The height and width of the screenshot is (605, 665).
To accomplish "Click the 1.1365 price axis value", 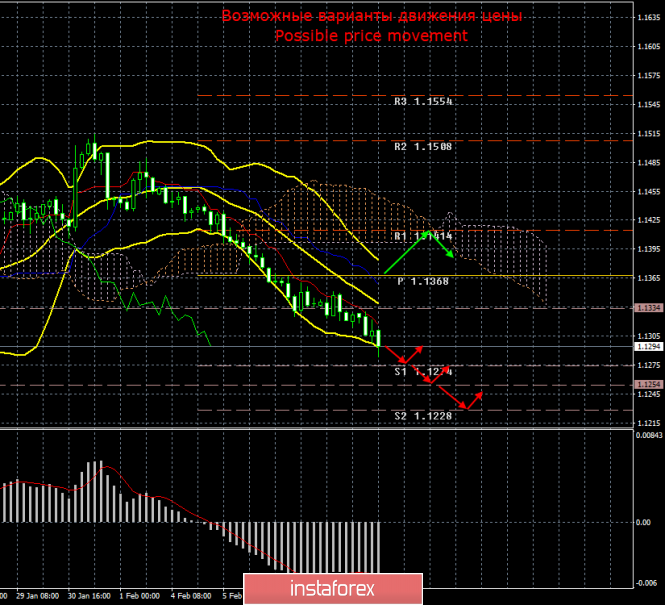I will [649, 278].
